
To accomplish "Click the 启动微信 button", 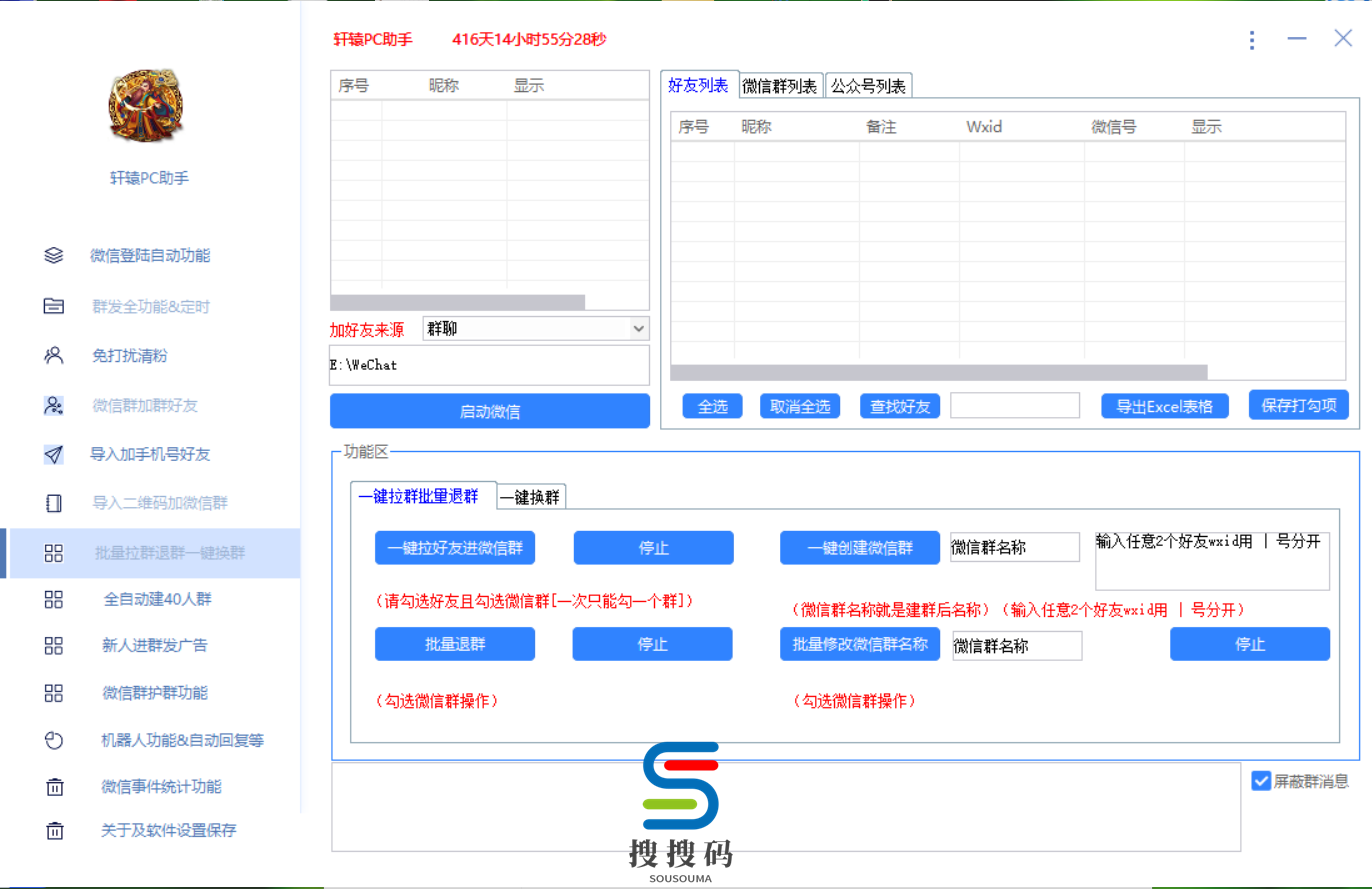I will click(490, 411).
